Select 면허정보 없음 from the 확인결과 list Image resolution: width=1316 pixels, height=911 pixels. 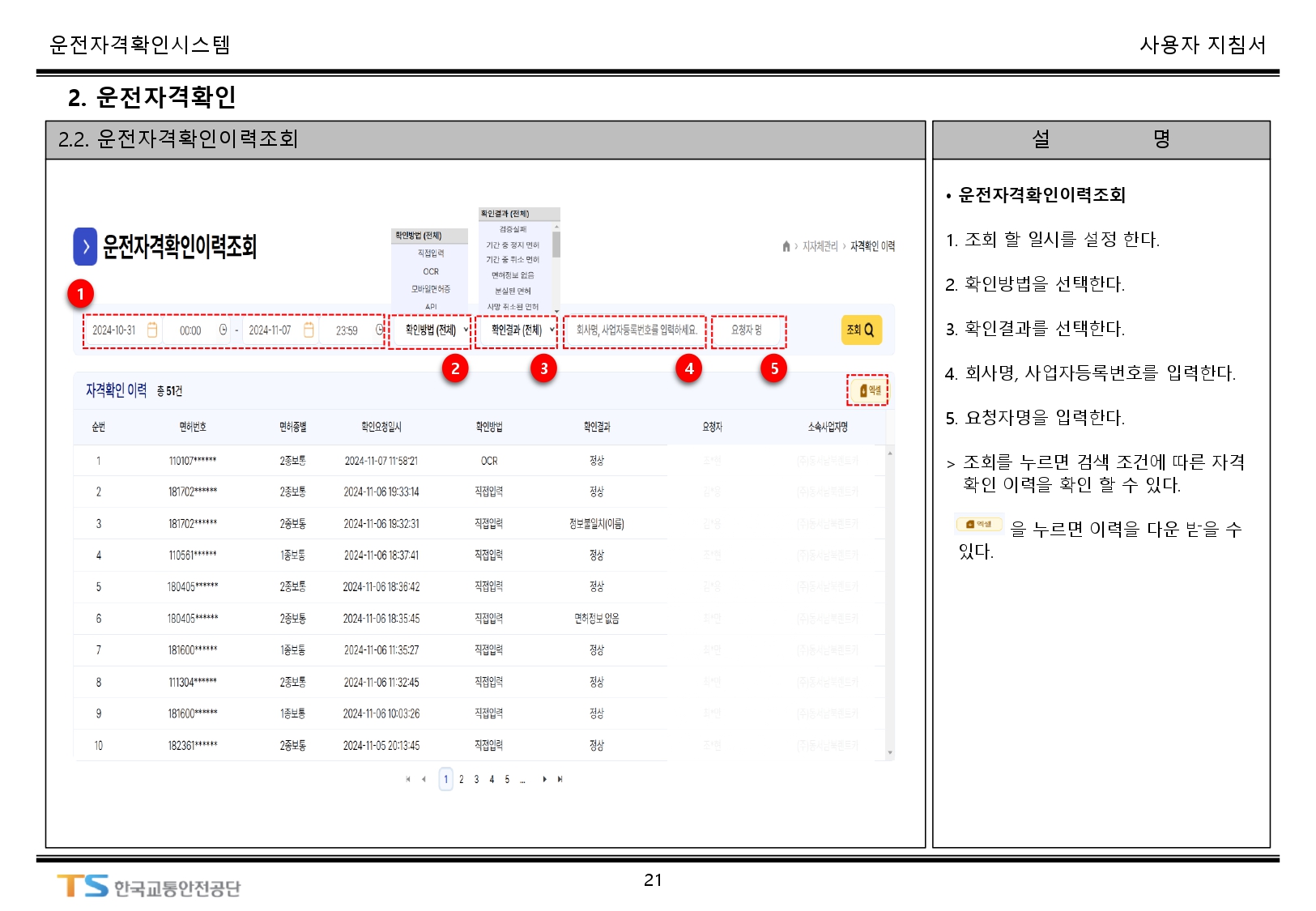click(513, 275)
